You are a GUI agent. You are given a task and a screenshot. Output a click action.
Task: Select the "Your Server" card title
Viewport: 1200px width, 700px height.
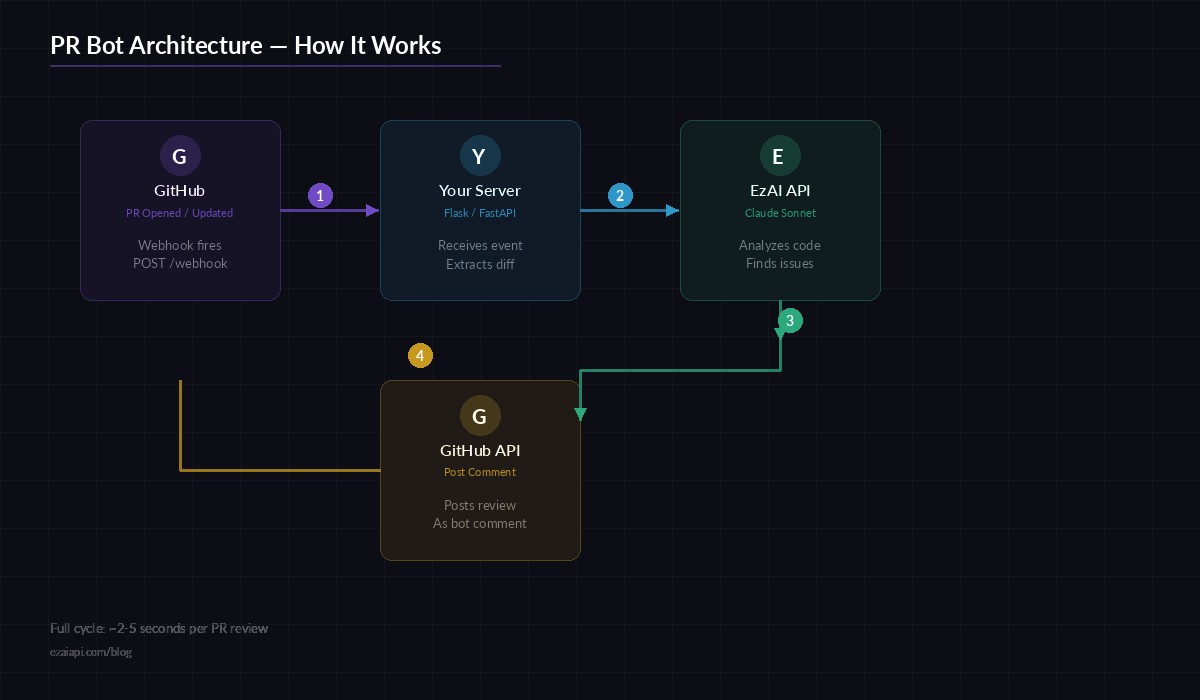pyautogui.click(x=480, y=190)
